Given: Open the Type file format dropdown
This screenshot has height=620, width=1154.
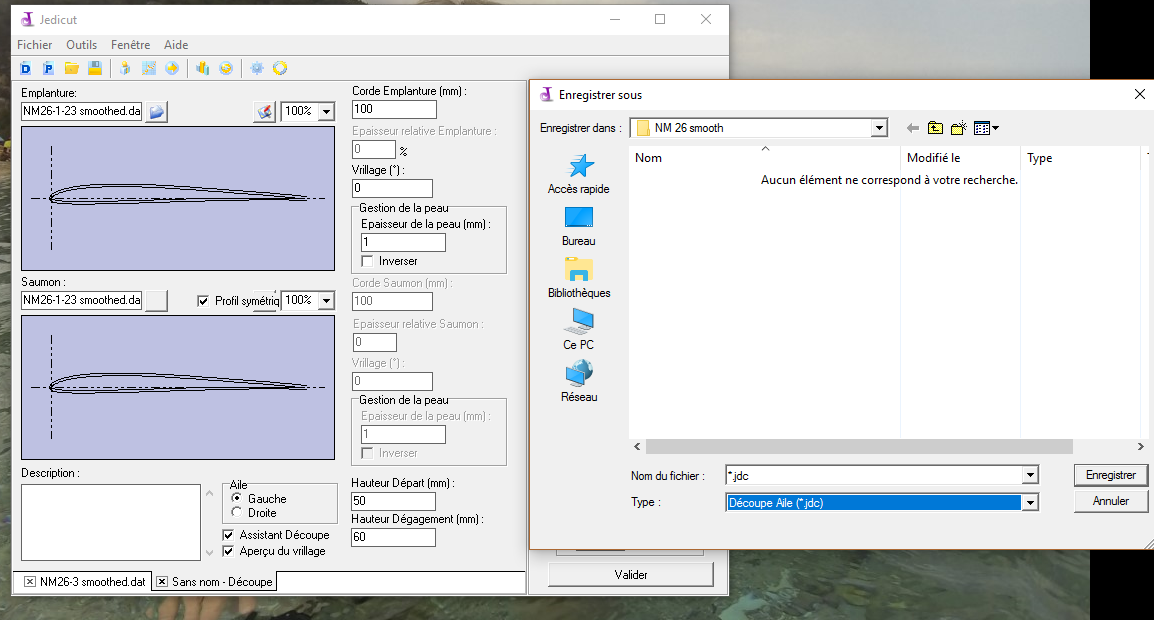Looking at the screenshot, I should 1030,503.
